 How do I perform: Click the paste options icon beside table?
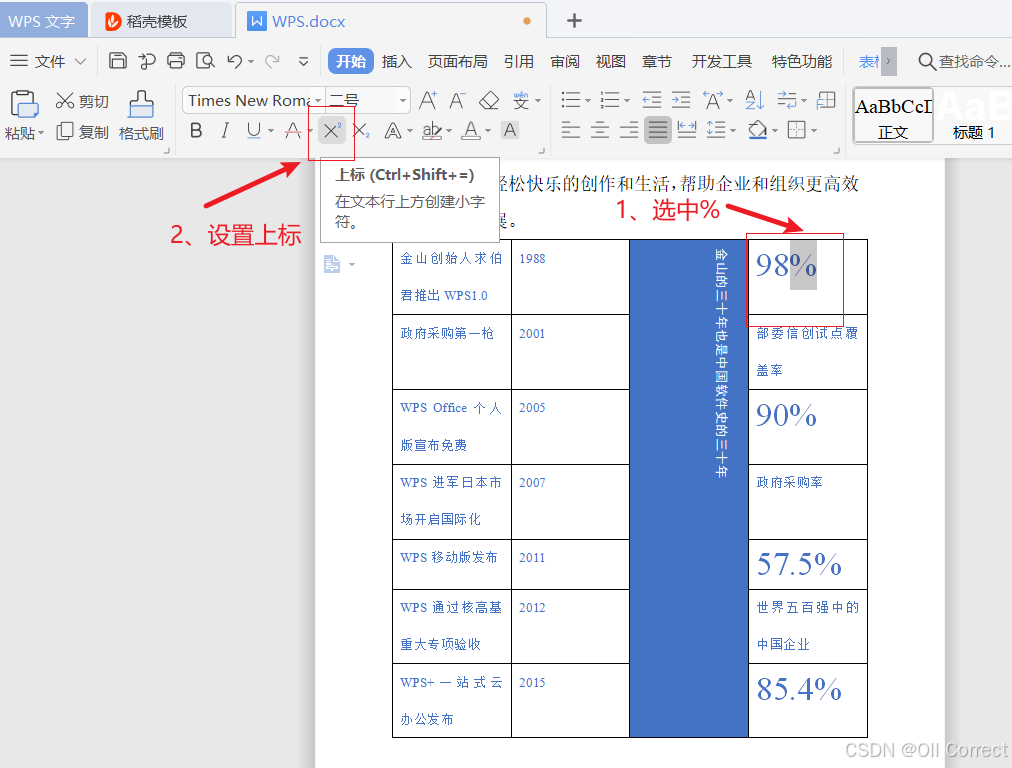click(332, 264)
